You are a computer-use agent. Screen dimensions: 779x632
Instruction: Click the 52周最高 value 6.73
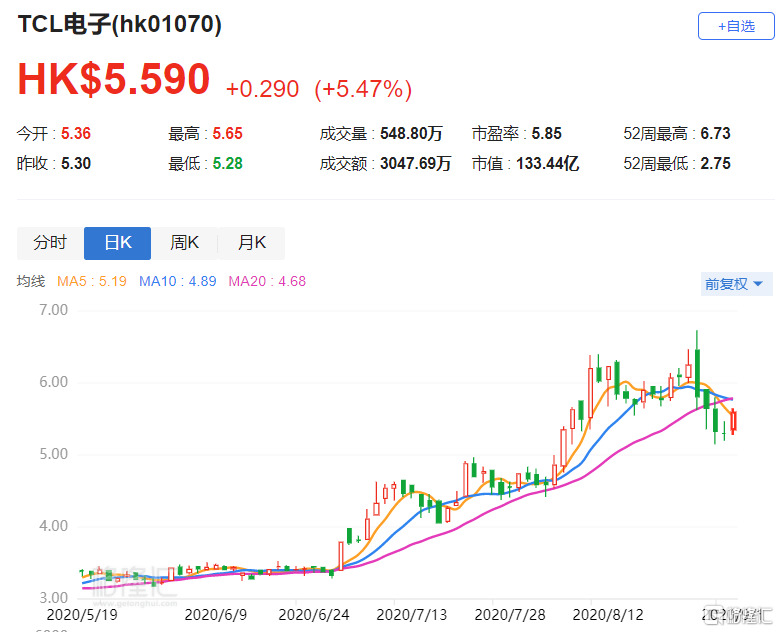point(715,133)
